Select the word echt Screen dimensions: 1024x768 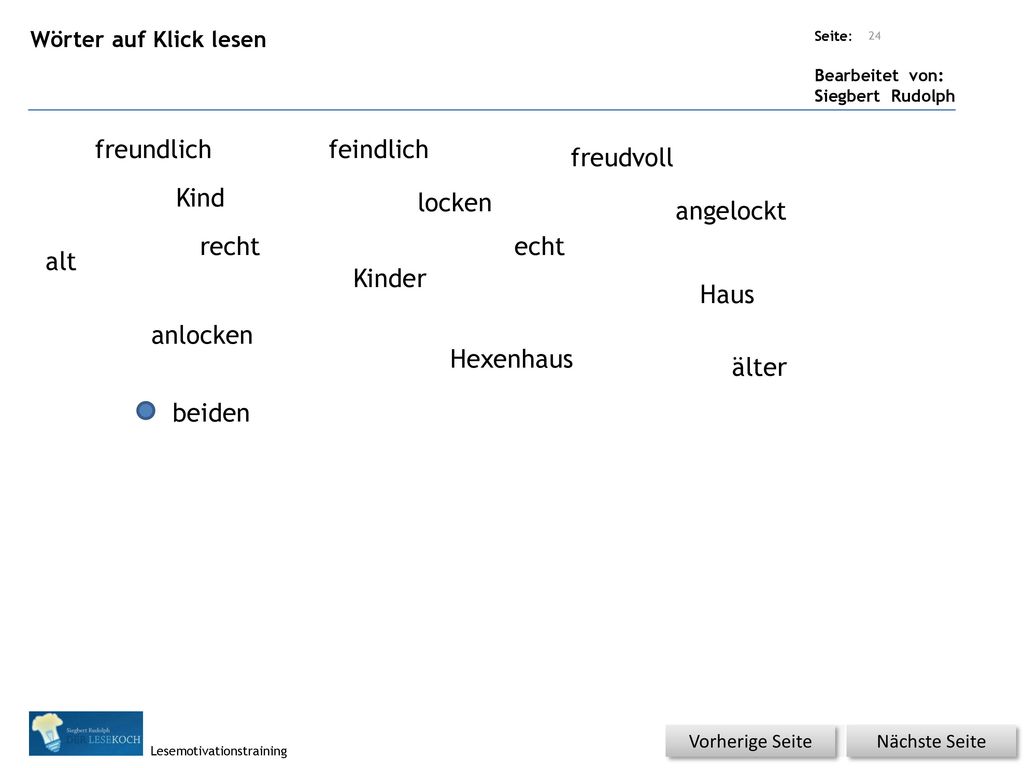539,247
